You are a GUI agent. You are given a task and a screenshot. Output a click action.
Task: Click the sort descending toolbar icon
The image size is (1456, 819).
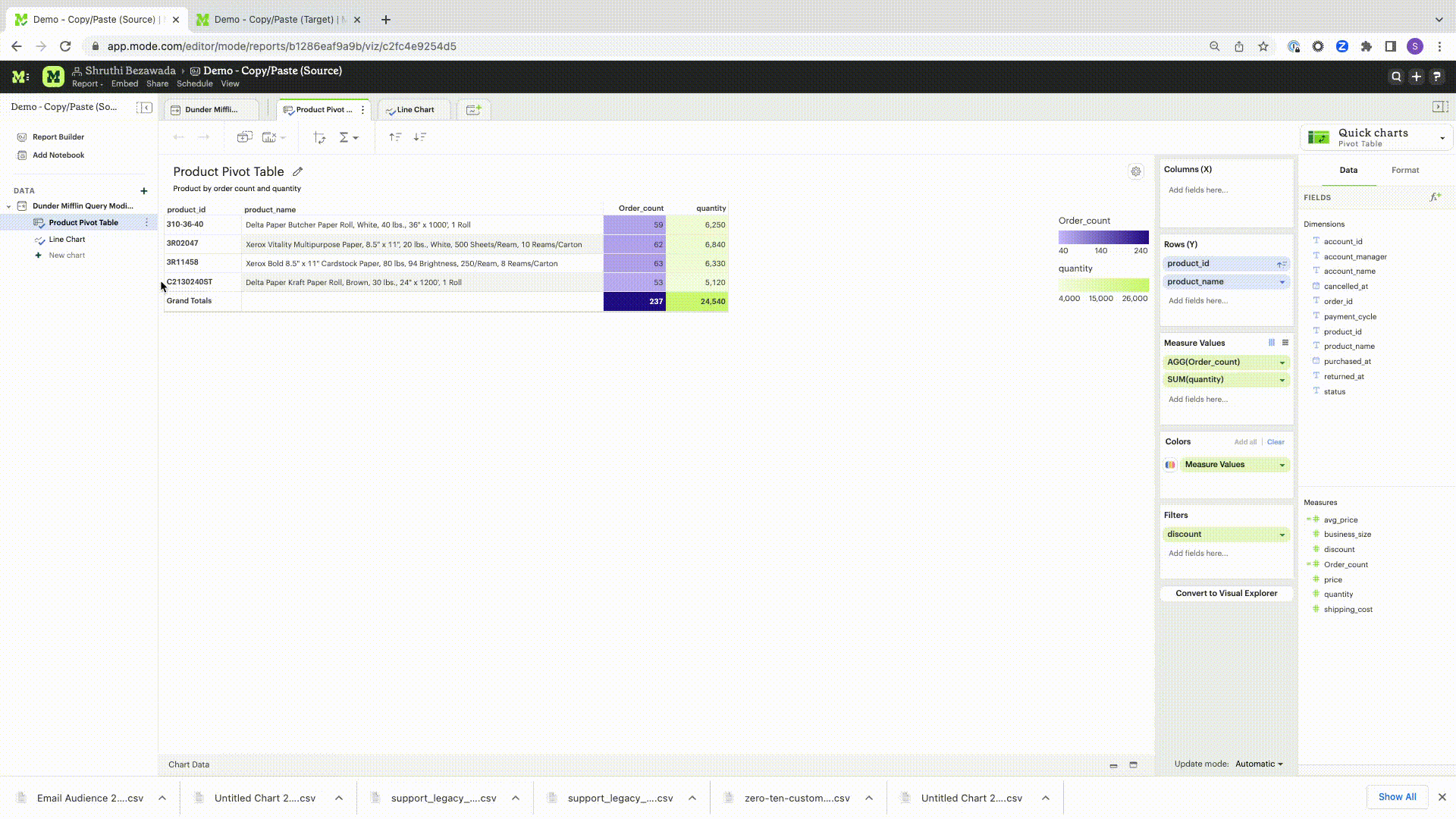419,137
